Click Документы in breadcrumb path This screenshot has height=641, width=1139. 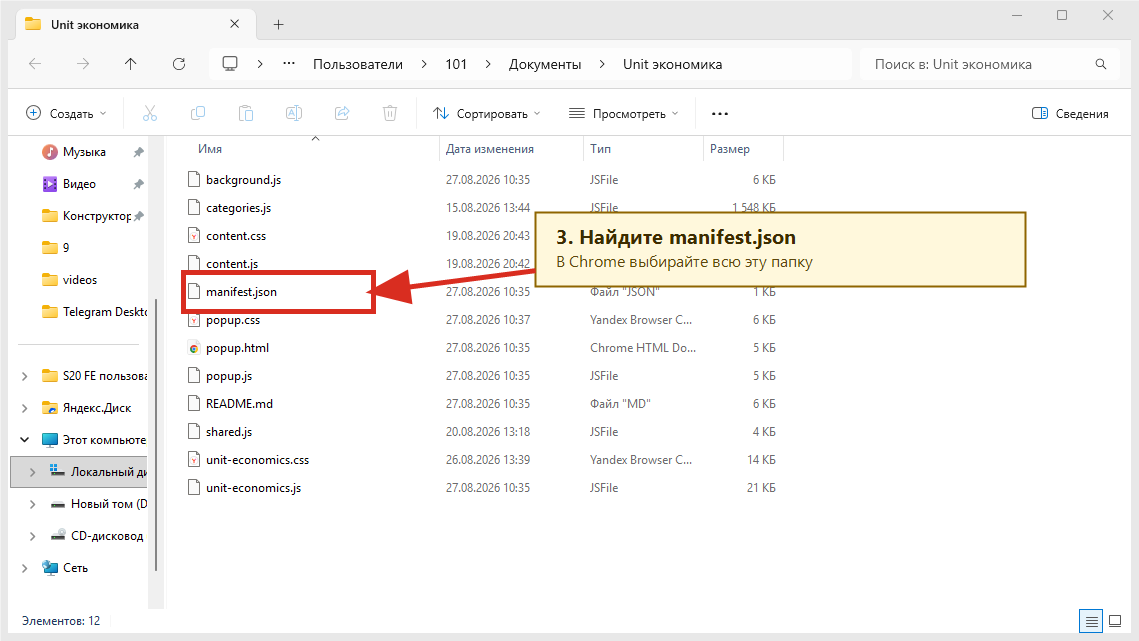pos(545,64)
